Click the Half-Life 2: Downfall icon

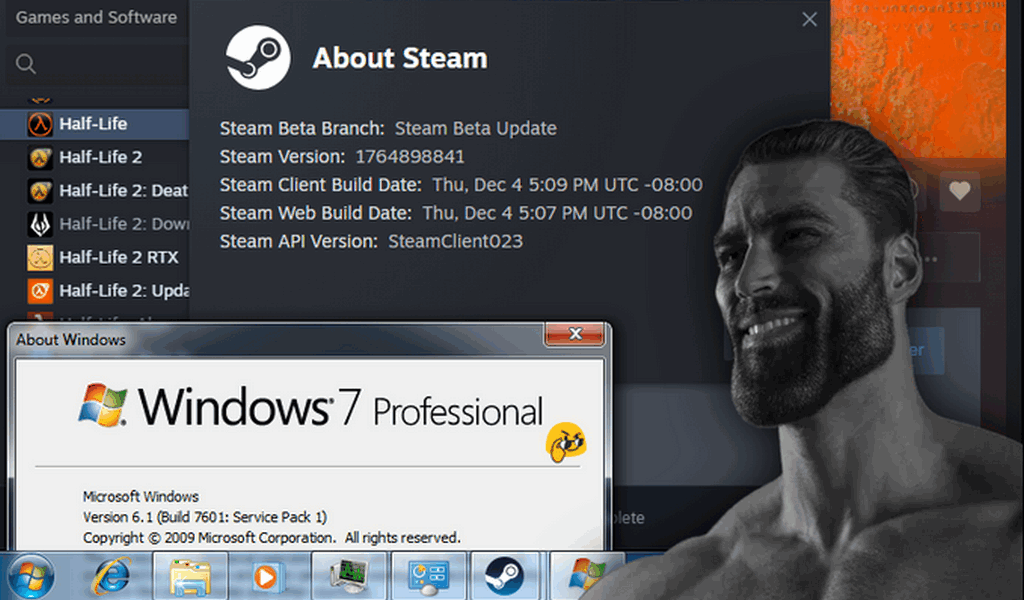click(x=40, y=224)
